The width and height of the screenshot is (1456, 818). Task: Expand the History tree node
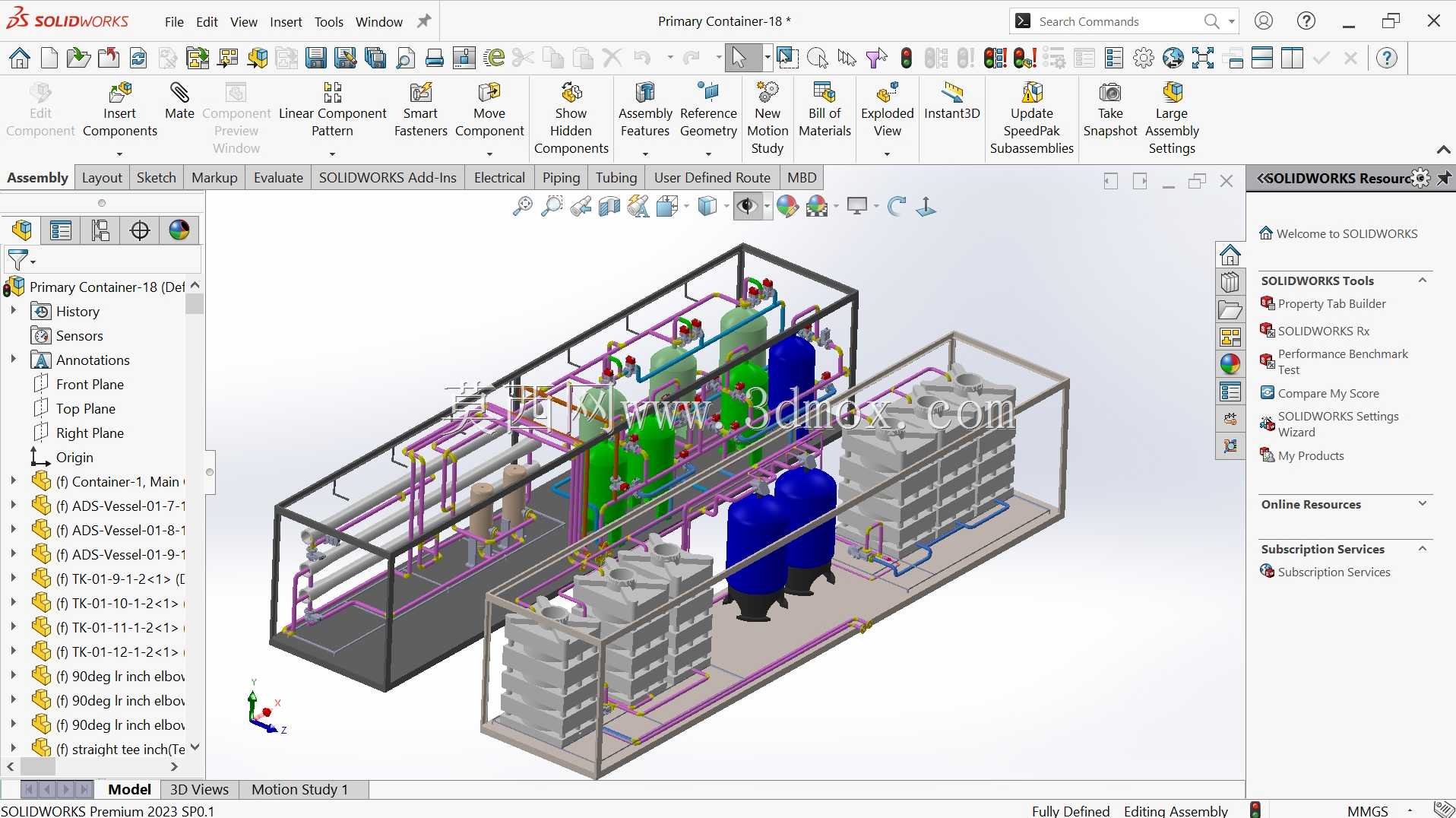click(13, 311)
